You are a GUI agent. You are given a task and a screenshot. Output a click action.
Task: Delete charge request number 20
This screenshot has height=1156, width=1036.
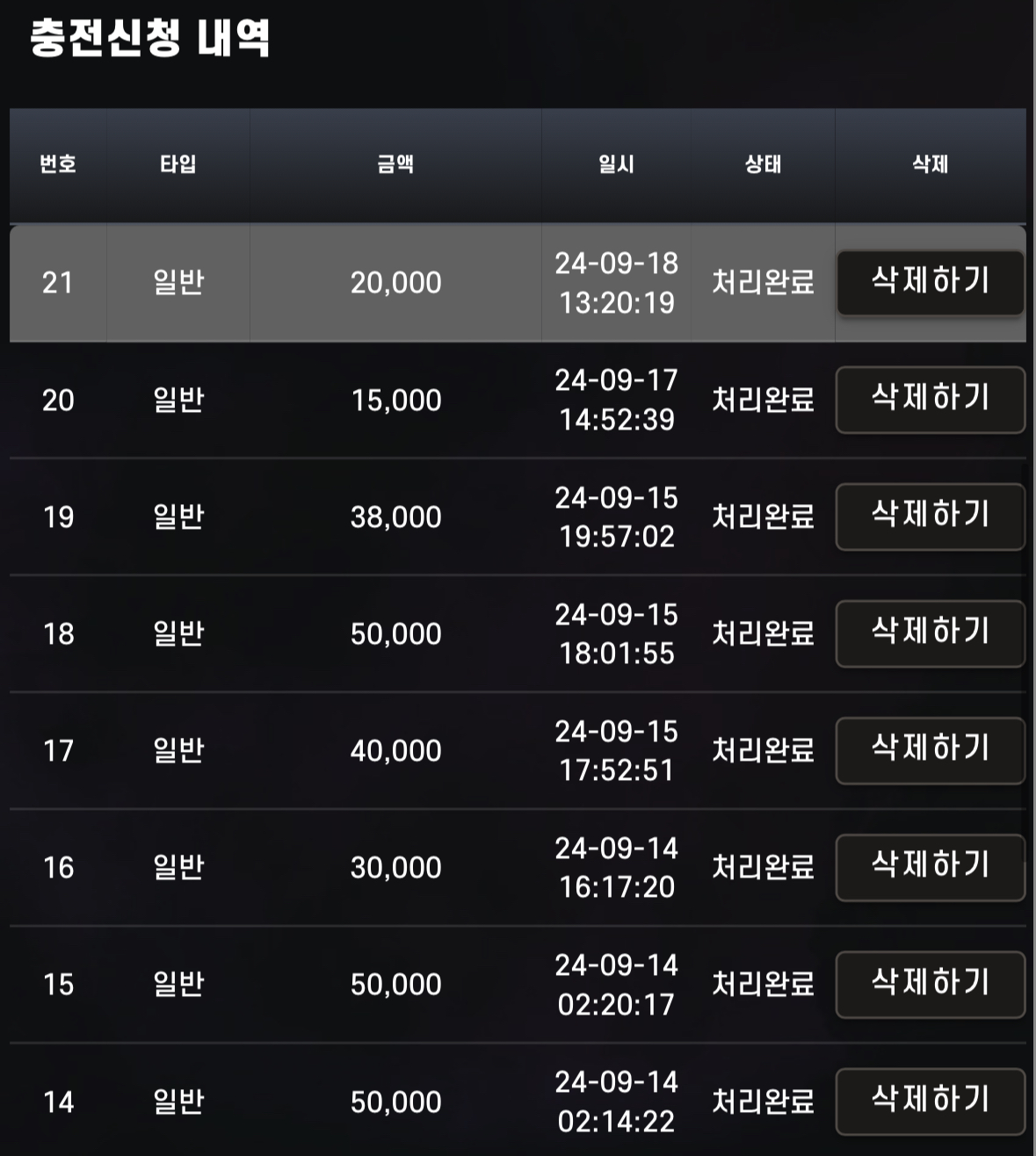click(931, 400)
